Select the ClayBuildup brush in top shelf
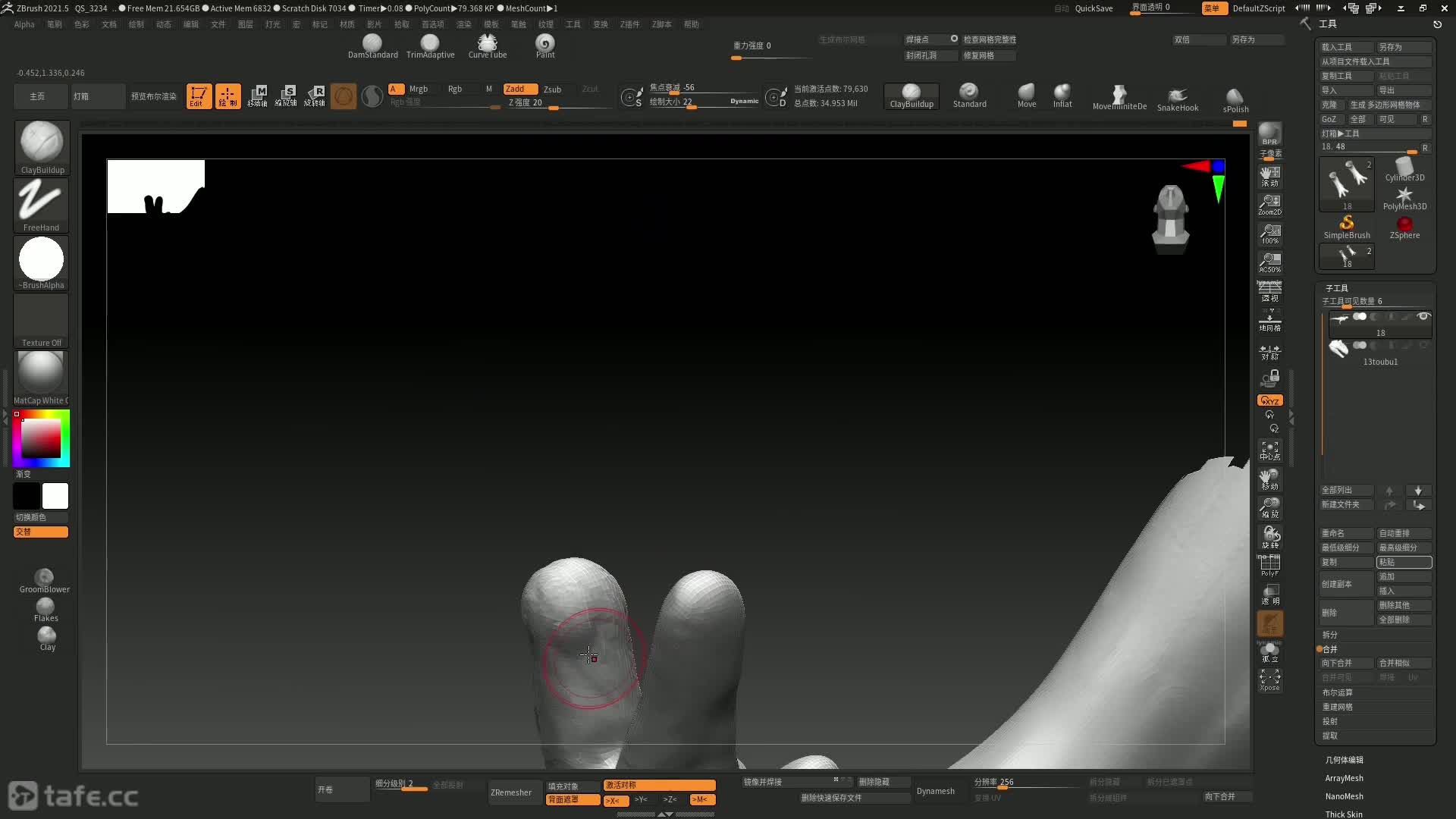 (912, 96)
